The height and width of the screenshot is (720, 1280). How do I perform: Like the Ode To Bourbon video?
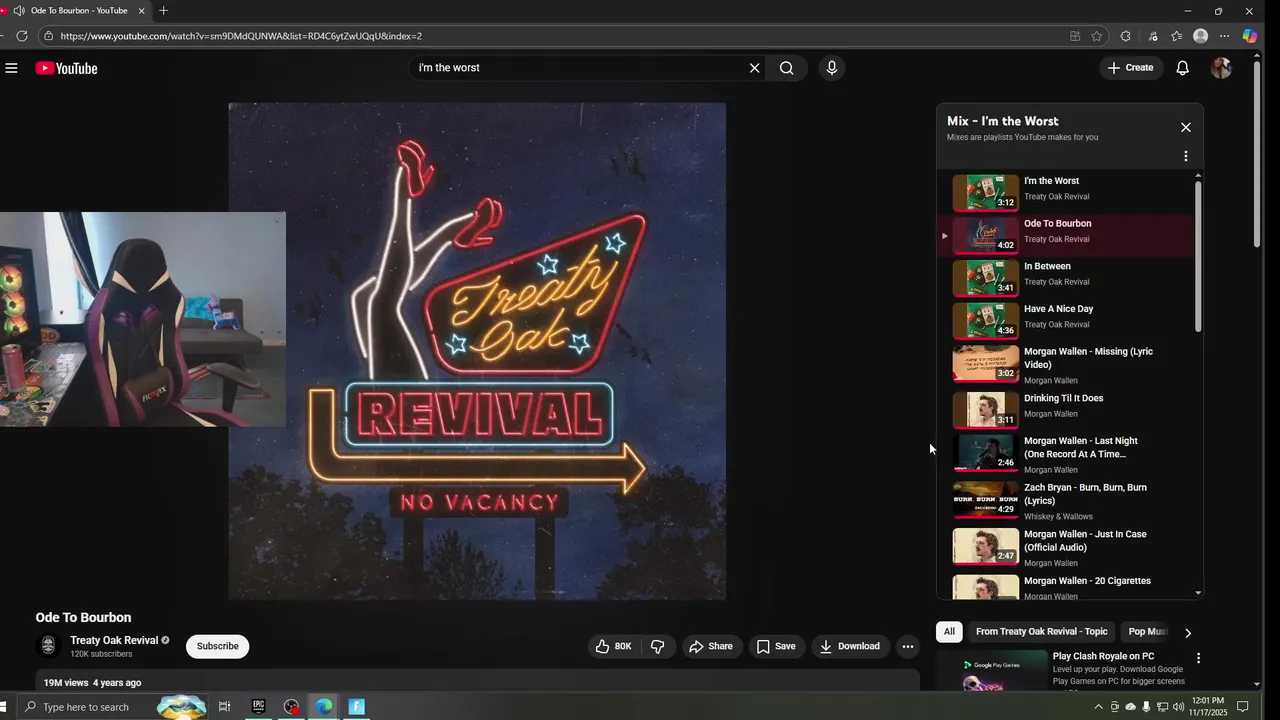(x=614, y=646)
